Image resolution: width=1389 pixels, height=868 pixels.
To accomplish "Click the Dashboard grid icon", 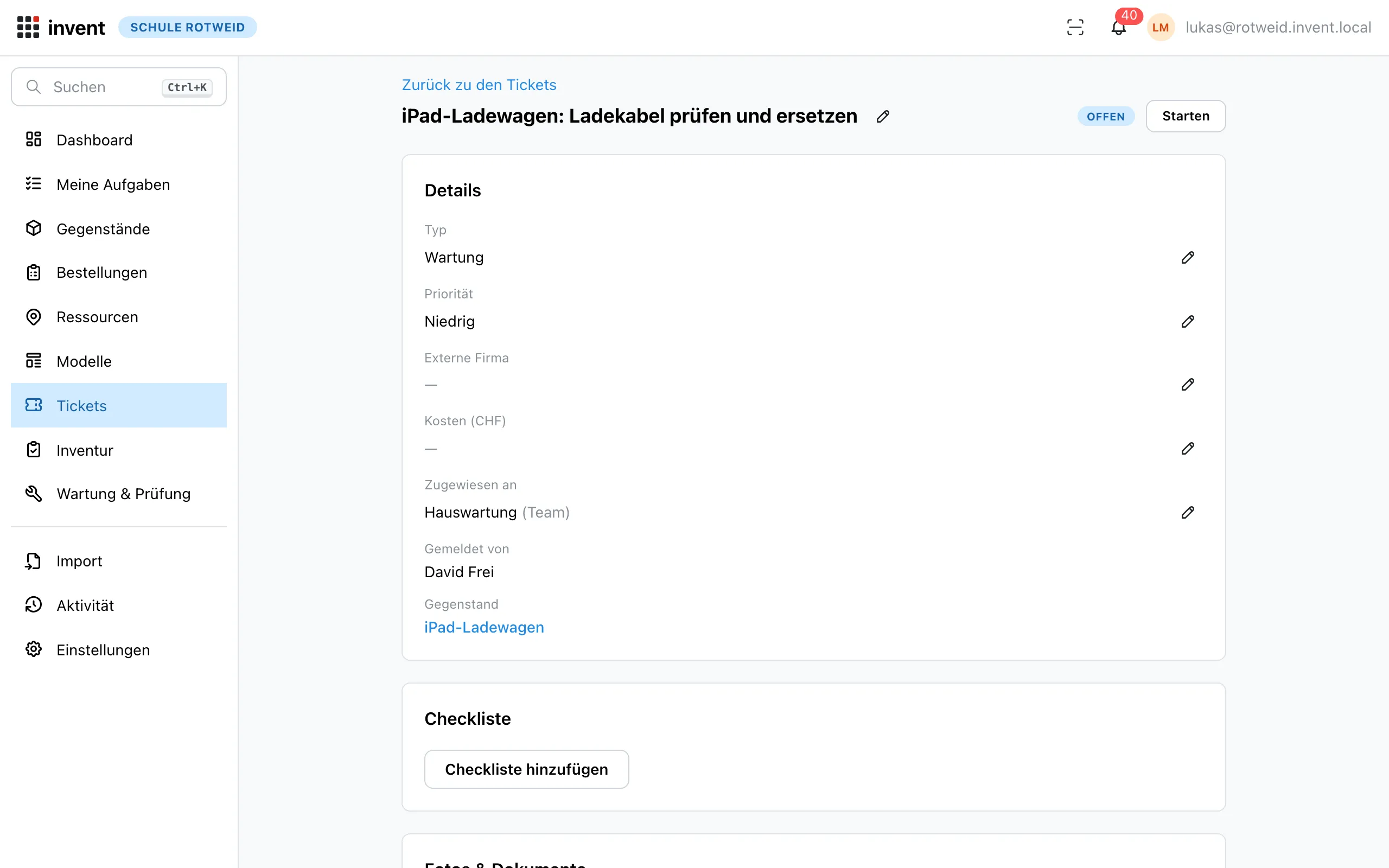I will click(x=34, y=139).
